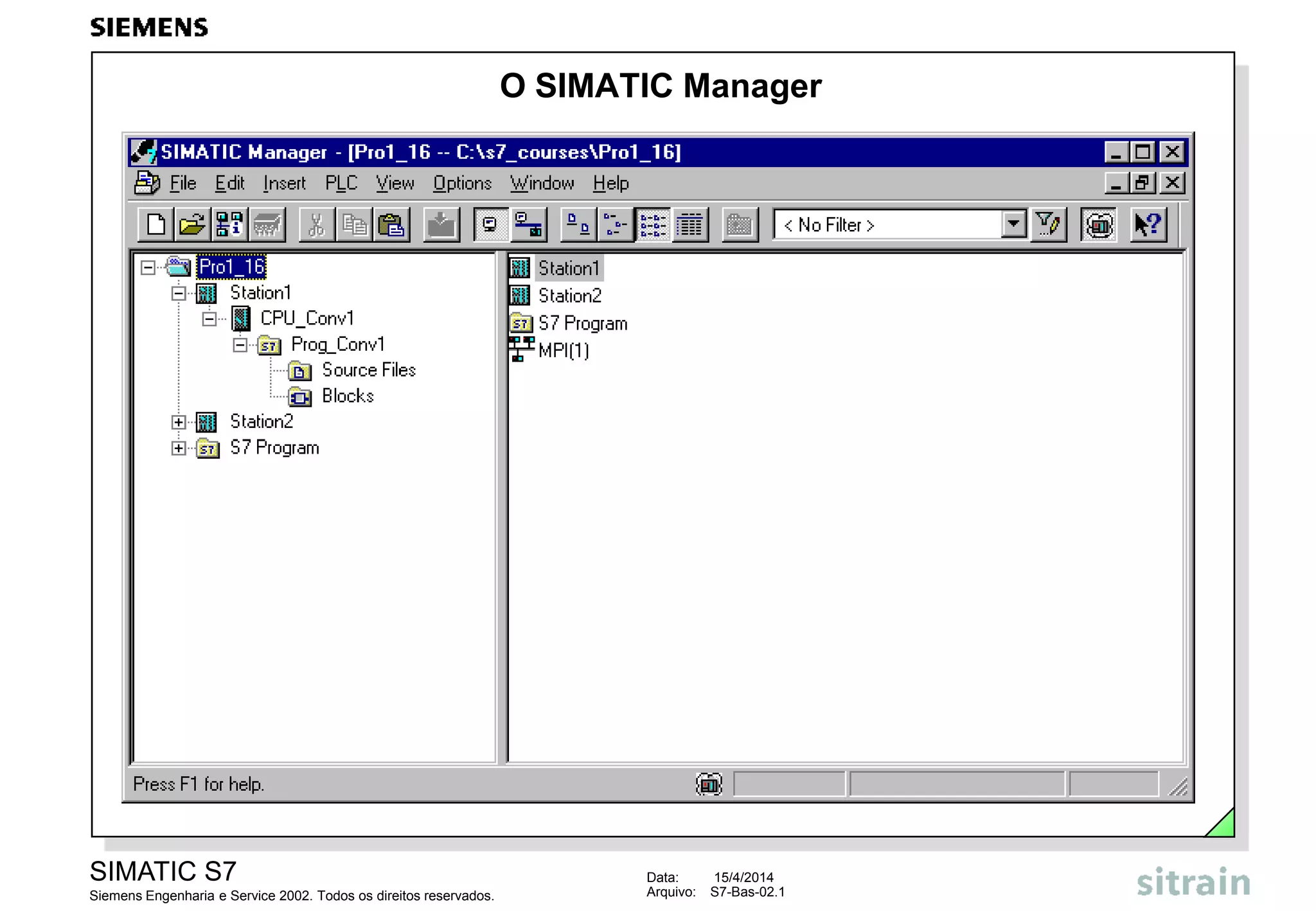
Task: Expand the Station2 tree node
Action: pyautogui.click(x=179, y=422)
